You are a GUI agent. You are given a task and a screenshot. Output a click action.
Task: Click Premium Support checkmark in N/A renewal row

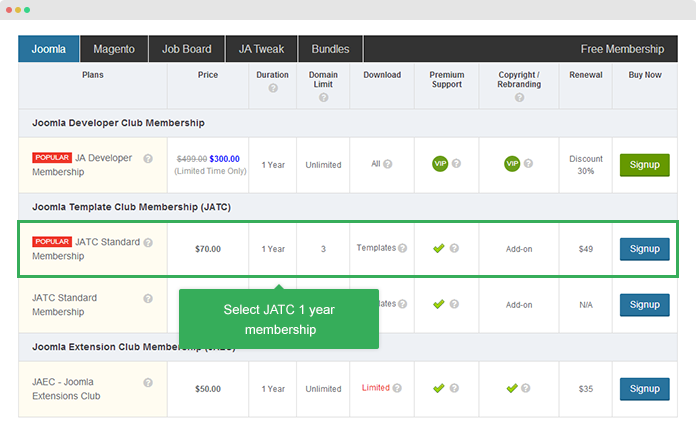coord(439,304)
